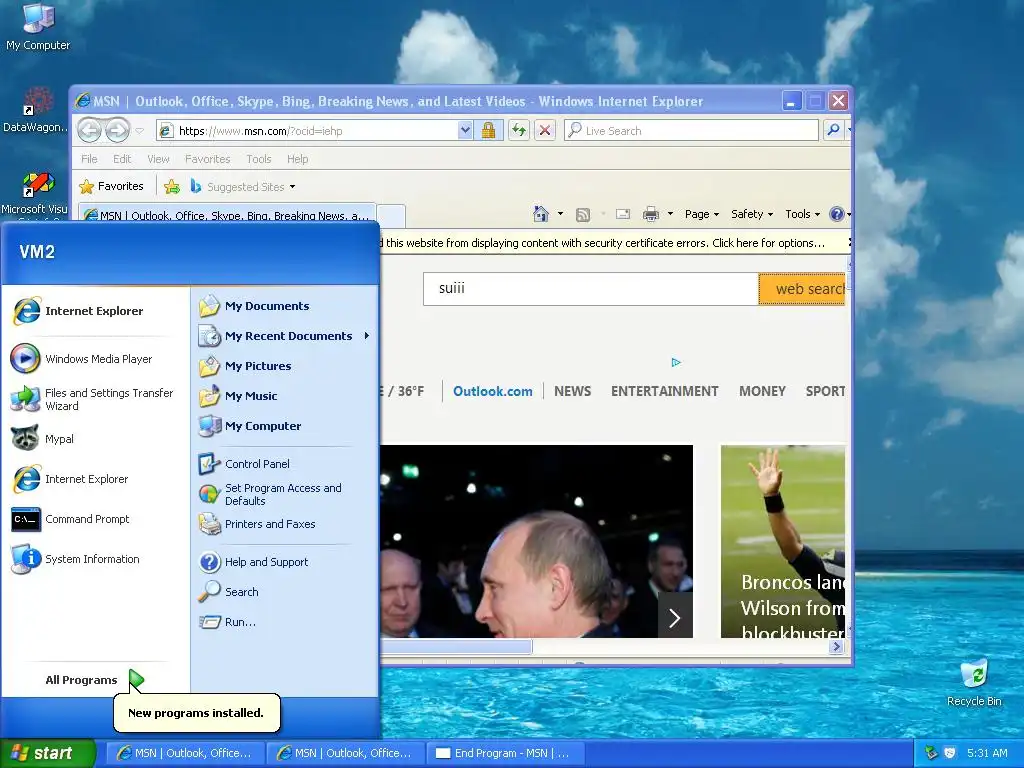Screen dimensions: 1024x768
Task: Open MONEY section link on MSN
Action: click(762, 391)
